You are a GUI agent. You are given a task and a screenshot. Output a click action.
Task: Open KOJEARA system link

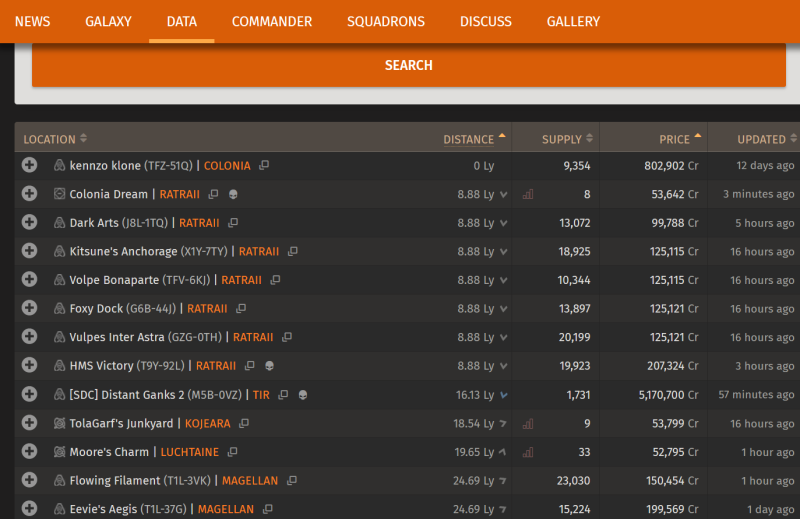click(x=208, y=424)
